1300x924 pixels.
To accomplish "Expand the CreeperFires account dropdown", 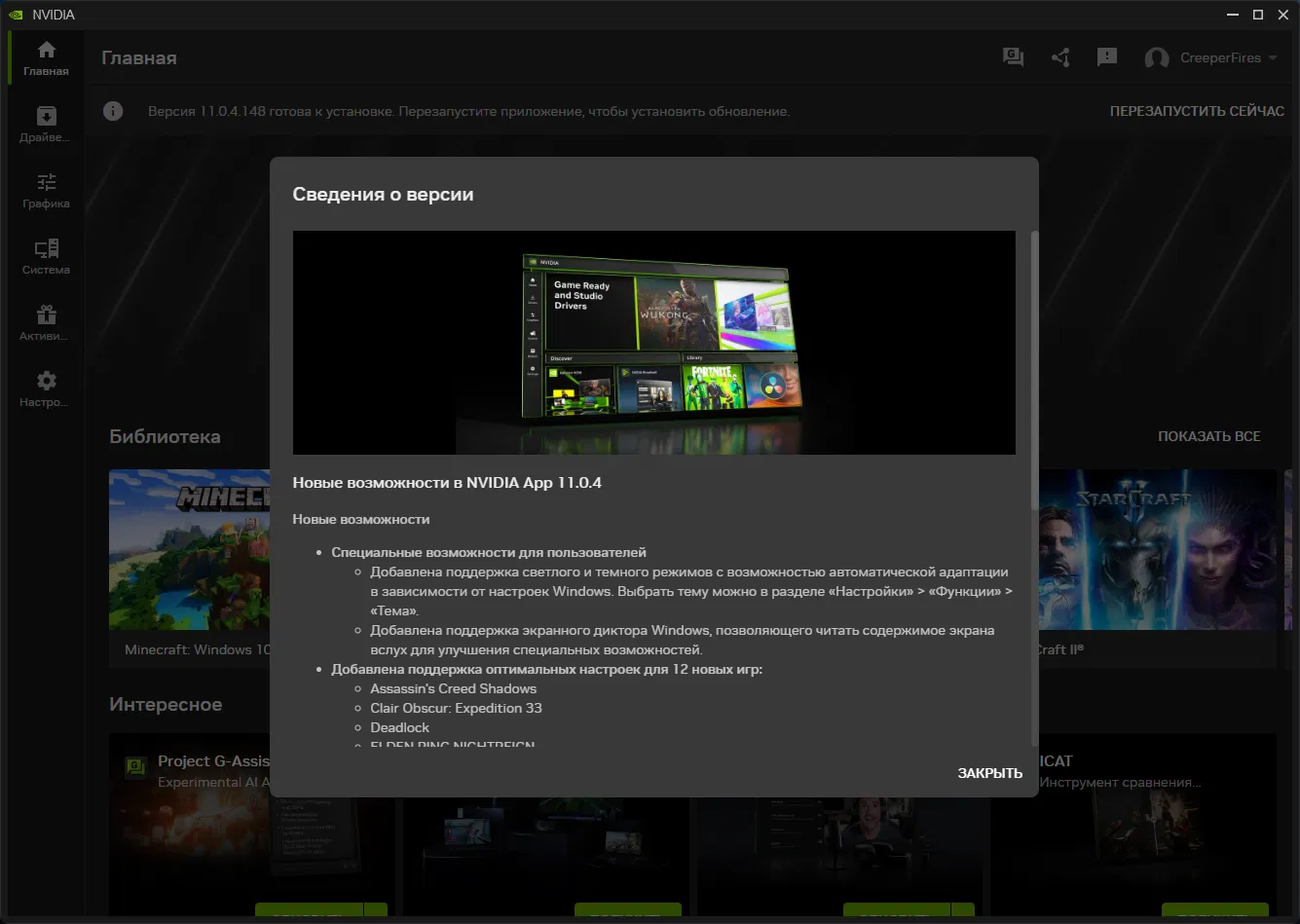I will pyautogui.click(x=1211, y=58).
